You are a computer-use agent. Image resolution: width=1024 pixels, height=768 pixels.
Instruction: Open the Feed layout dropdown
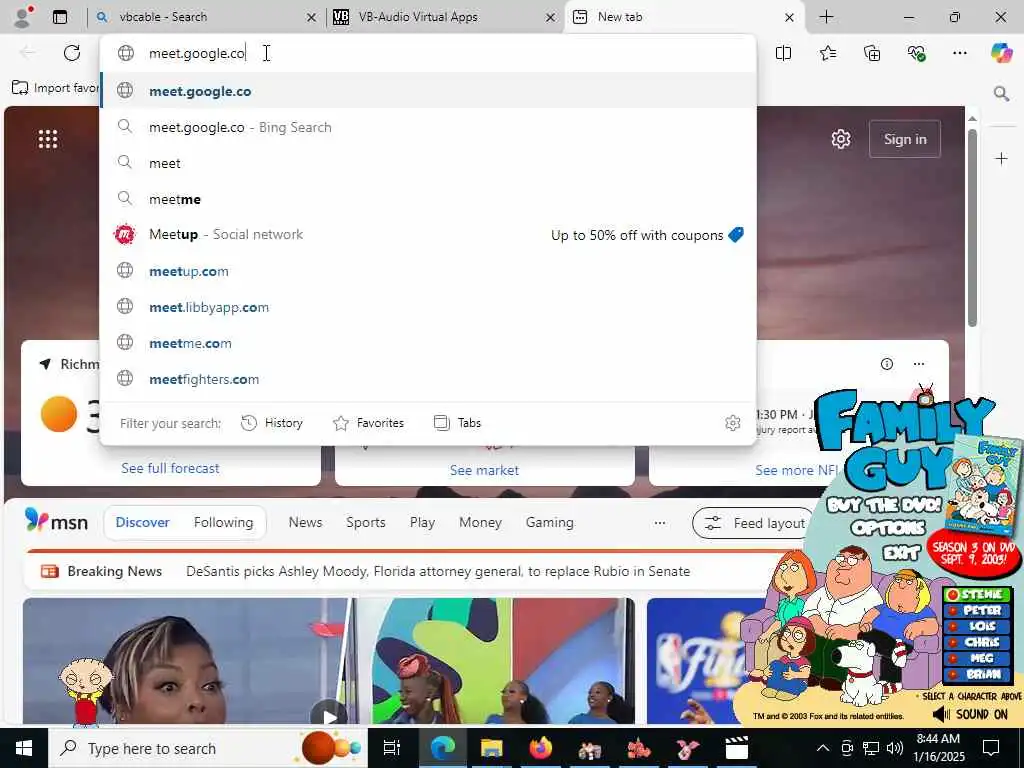click(754, 523)
